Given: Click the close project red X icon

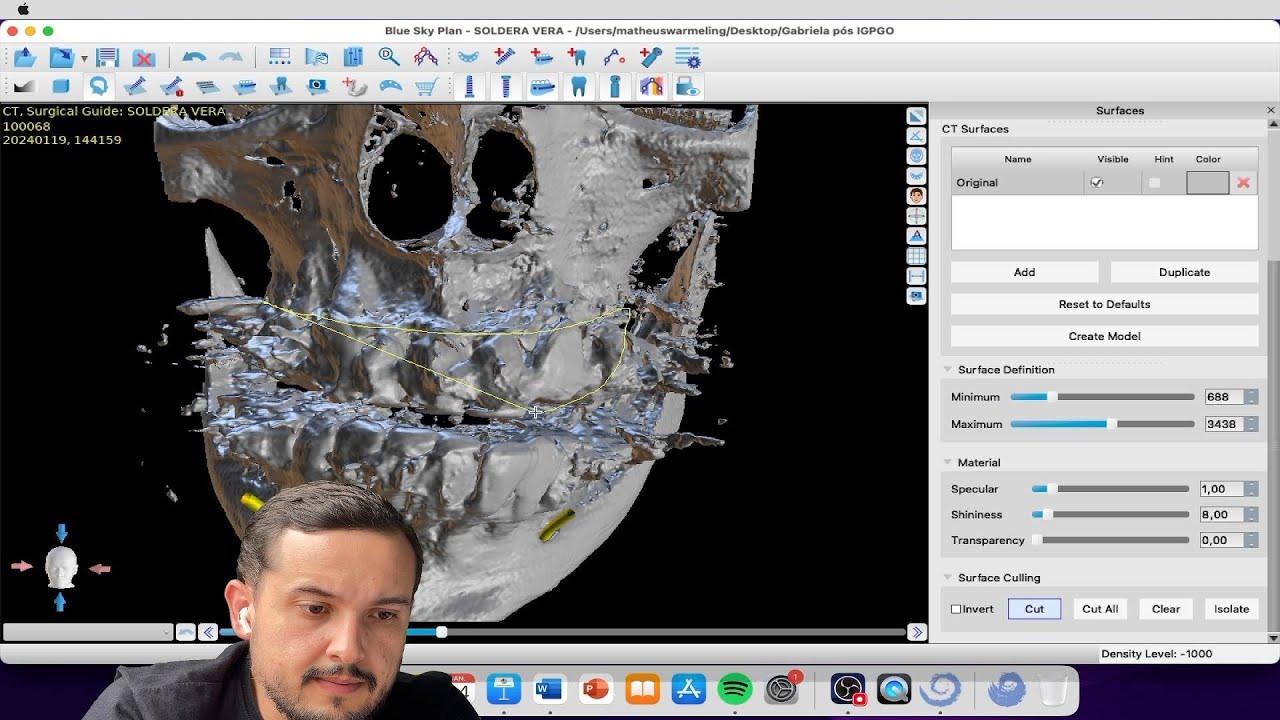Looking at the screenshot, I should point(144,57).
